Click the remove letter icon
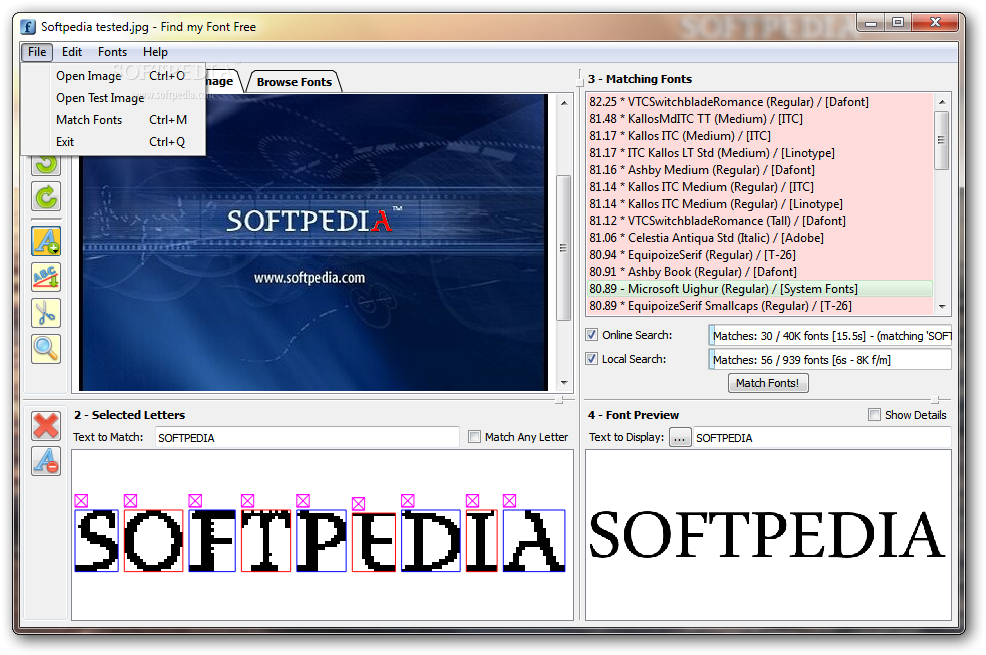This screenshot has width=986, height=655. click(46, 461)
